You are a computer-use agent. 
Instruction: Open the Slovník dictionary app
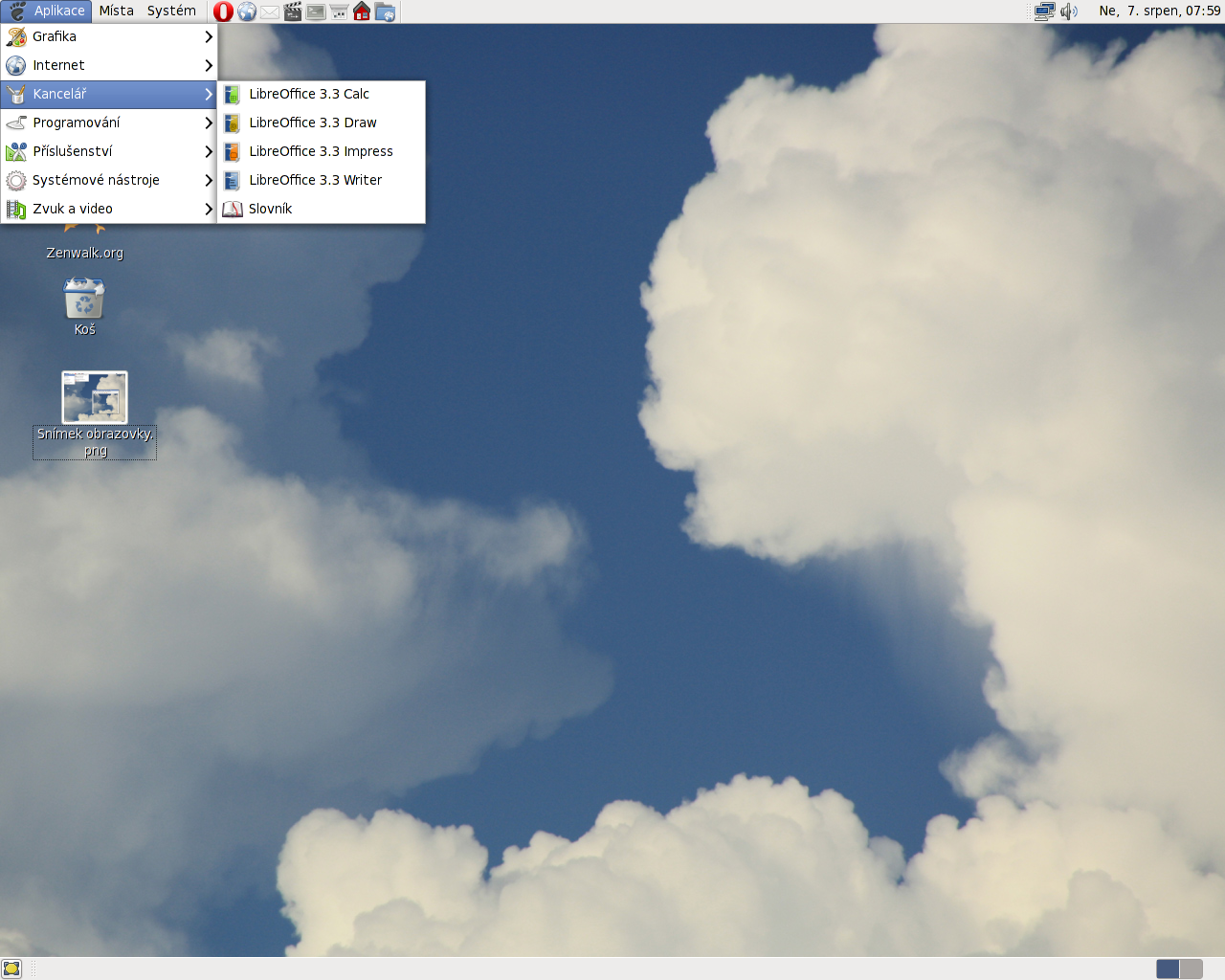pos(322,209)
